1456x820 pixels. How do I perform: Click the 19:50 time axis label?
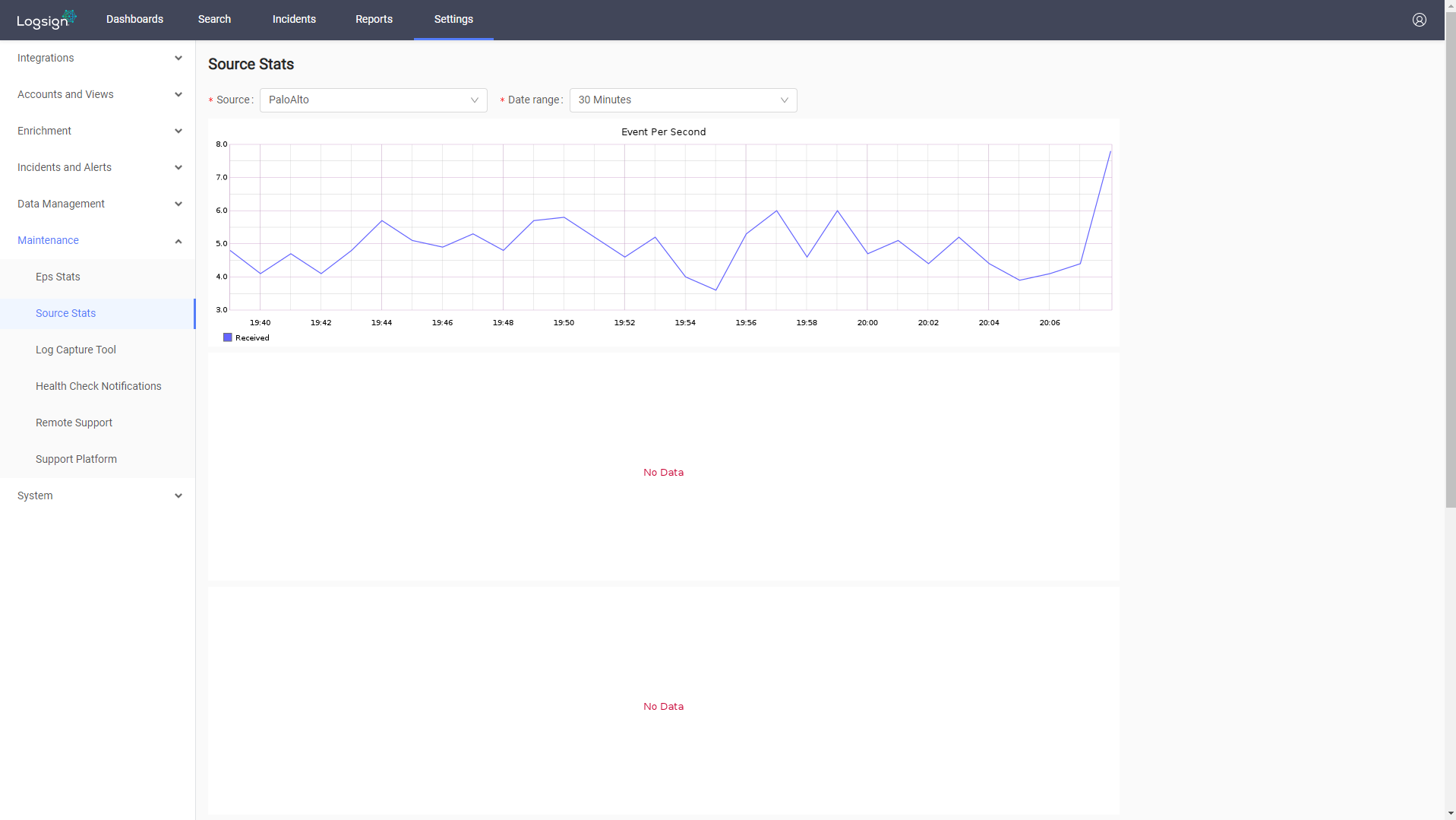point(564,323)
